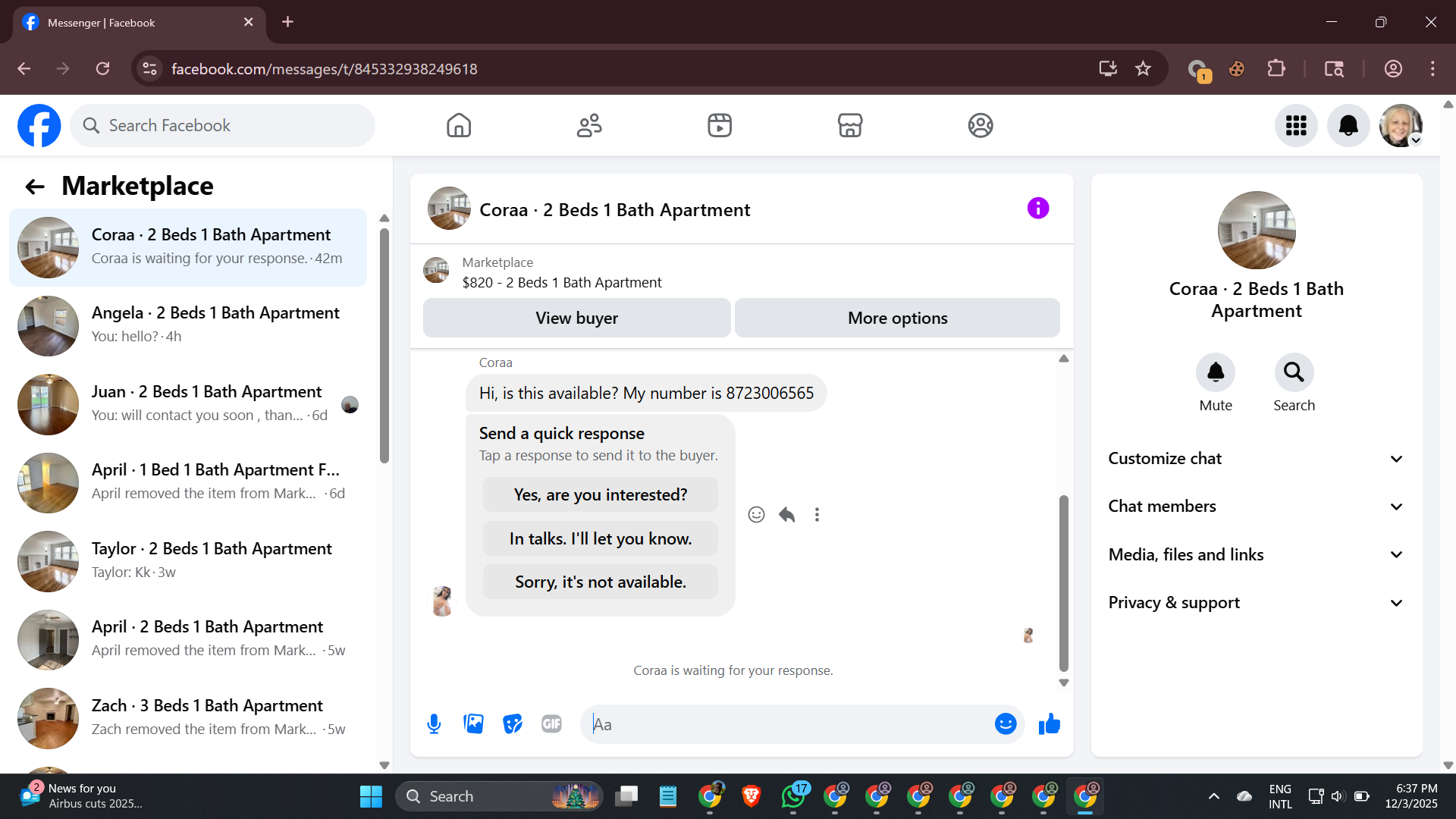1456x819 pixels.
Task: Expand the Privacy & support section
Action: pyautogui.click(x=1257, y=603)
